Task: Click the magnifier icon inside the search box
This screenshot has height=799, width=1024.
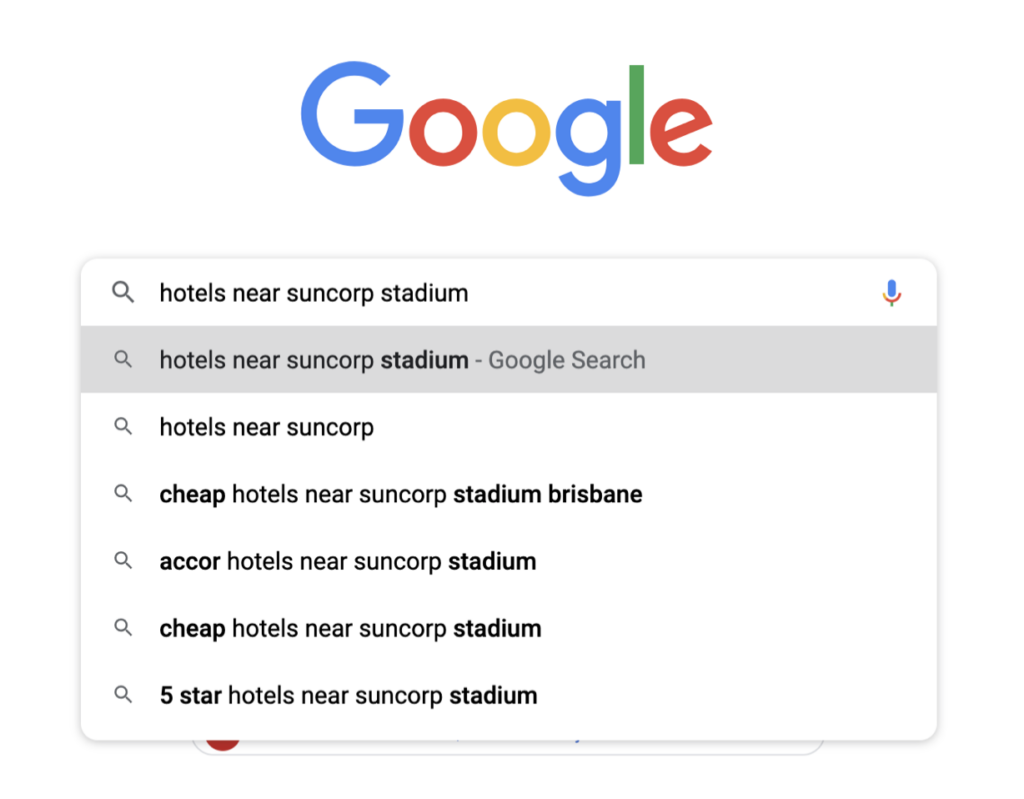Action: (x=123, y=293)
